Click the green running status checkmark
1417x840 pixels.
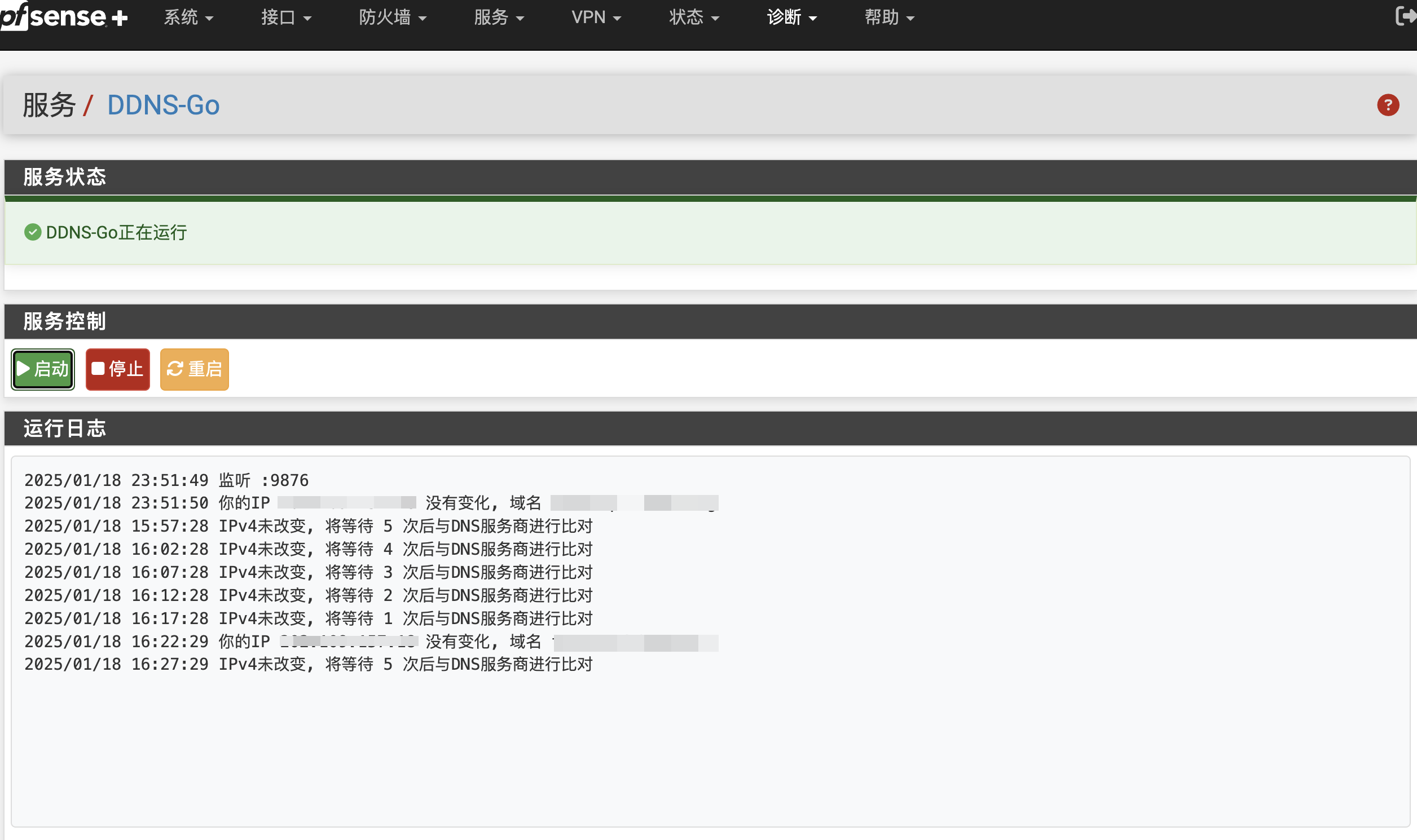pyautogui.click(x=33, y=232)
